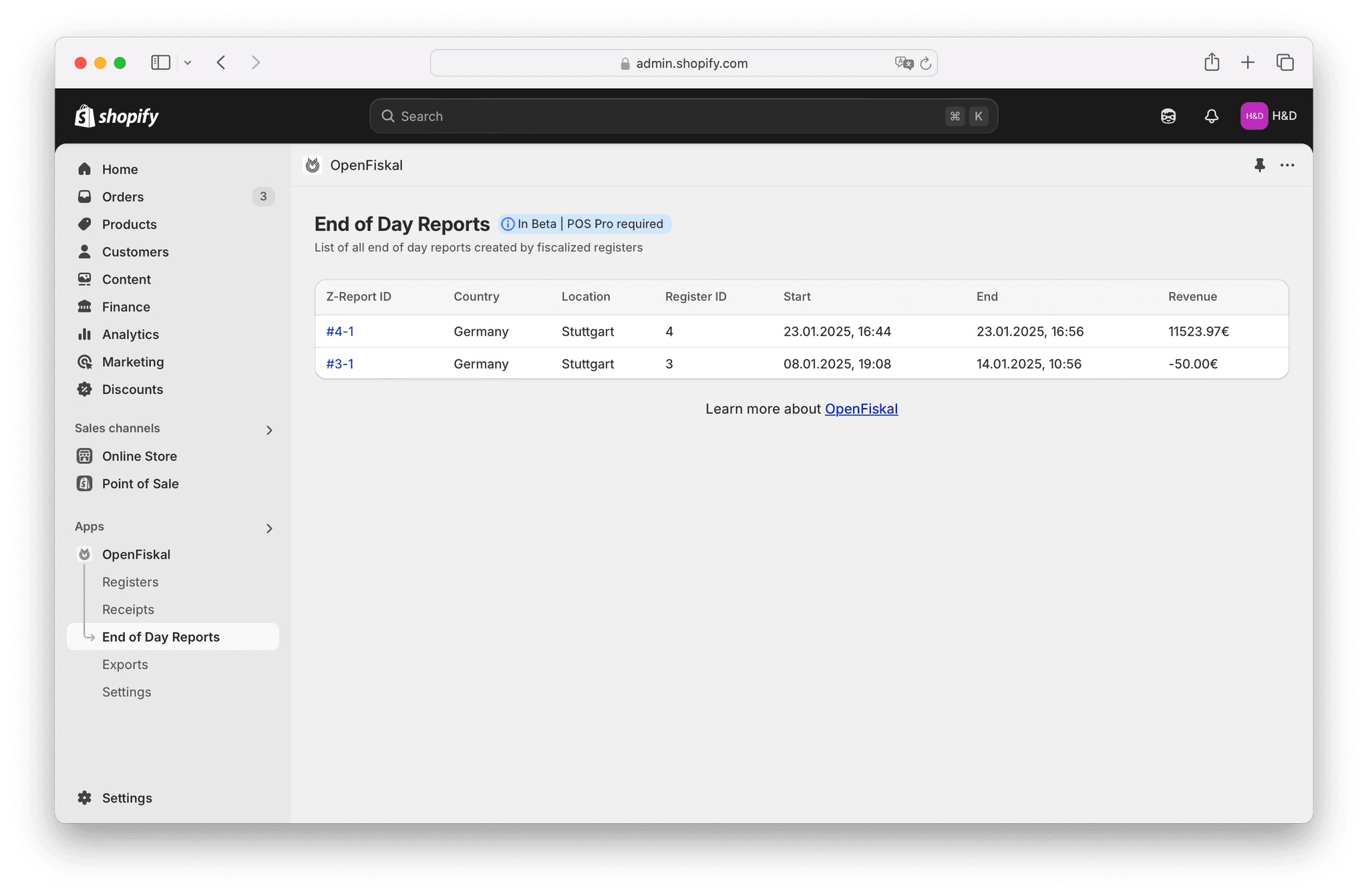The width and height of the screenshot is (1368, 896).
Task: Click revenue value -50.00€
Action: 1193,364
